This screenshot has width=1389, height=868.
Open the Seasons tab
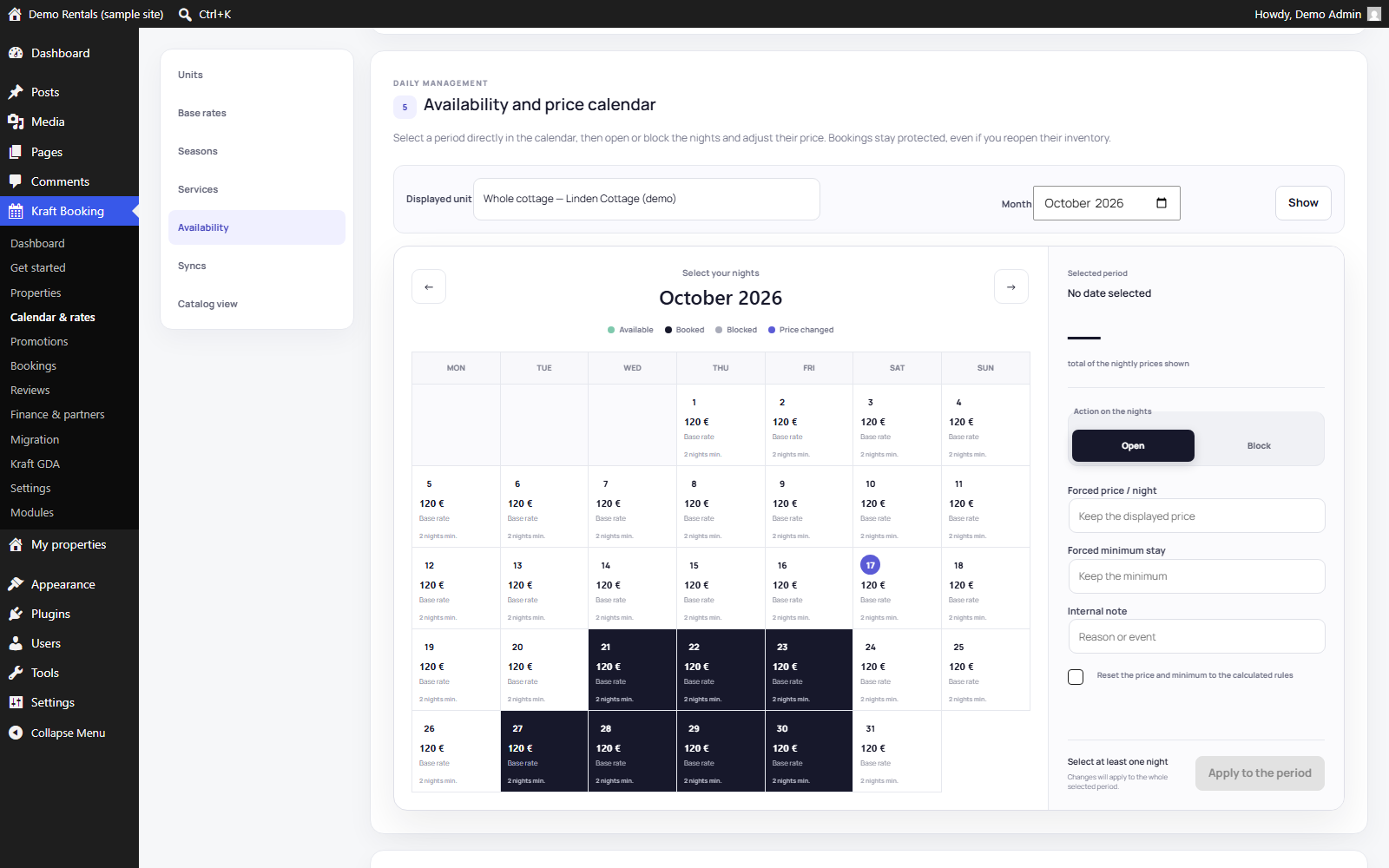257,151
